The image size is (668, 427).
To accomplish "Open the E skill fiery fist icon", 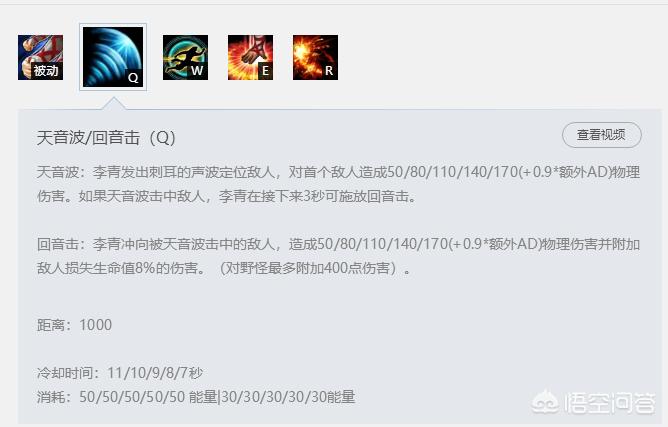I will coord(250,58).
